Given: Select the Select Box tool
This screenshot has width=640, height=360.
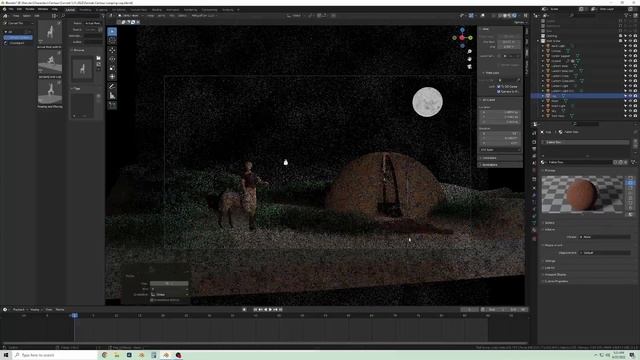Looking at the screenshot, I should (x=112, y=32).
